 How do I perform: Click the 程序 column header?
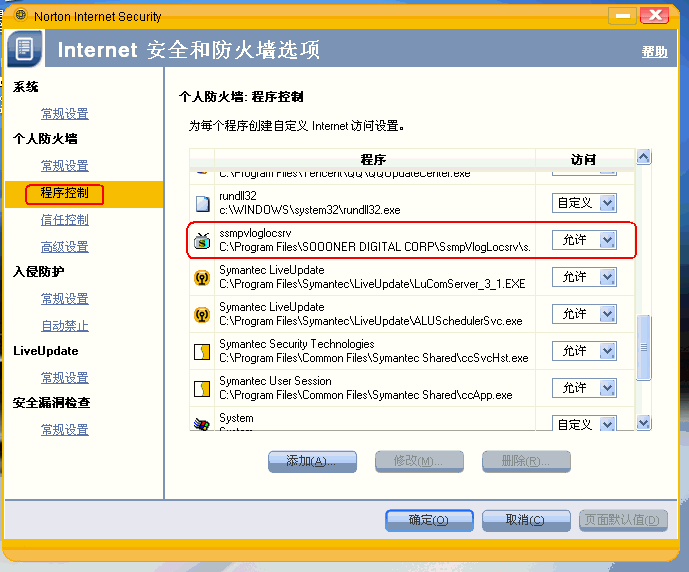(x=374, y=159)
